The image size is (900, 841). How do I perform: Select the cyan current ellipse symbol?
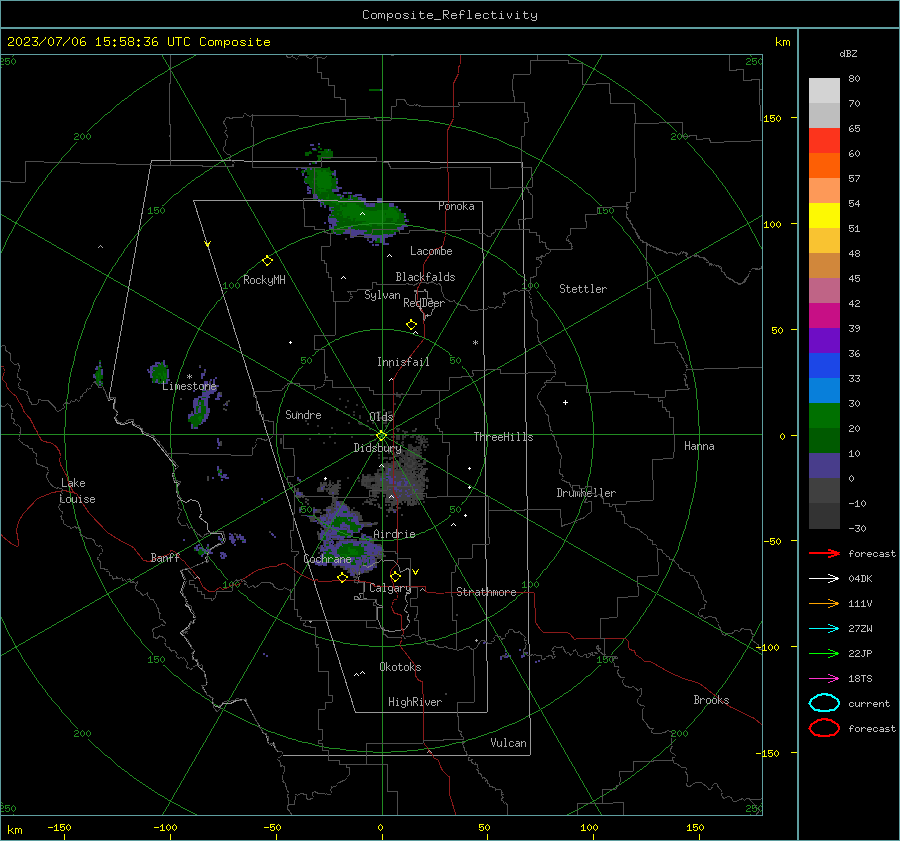(x=824, y=703)
